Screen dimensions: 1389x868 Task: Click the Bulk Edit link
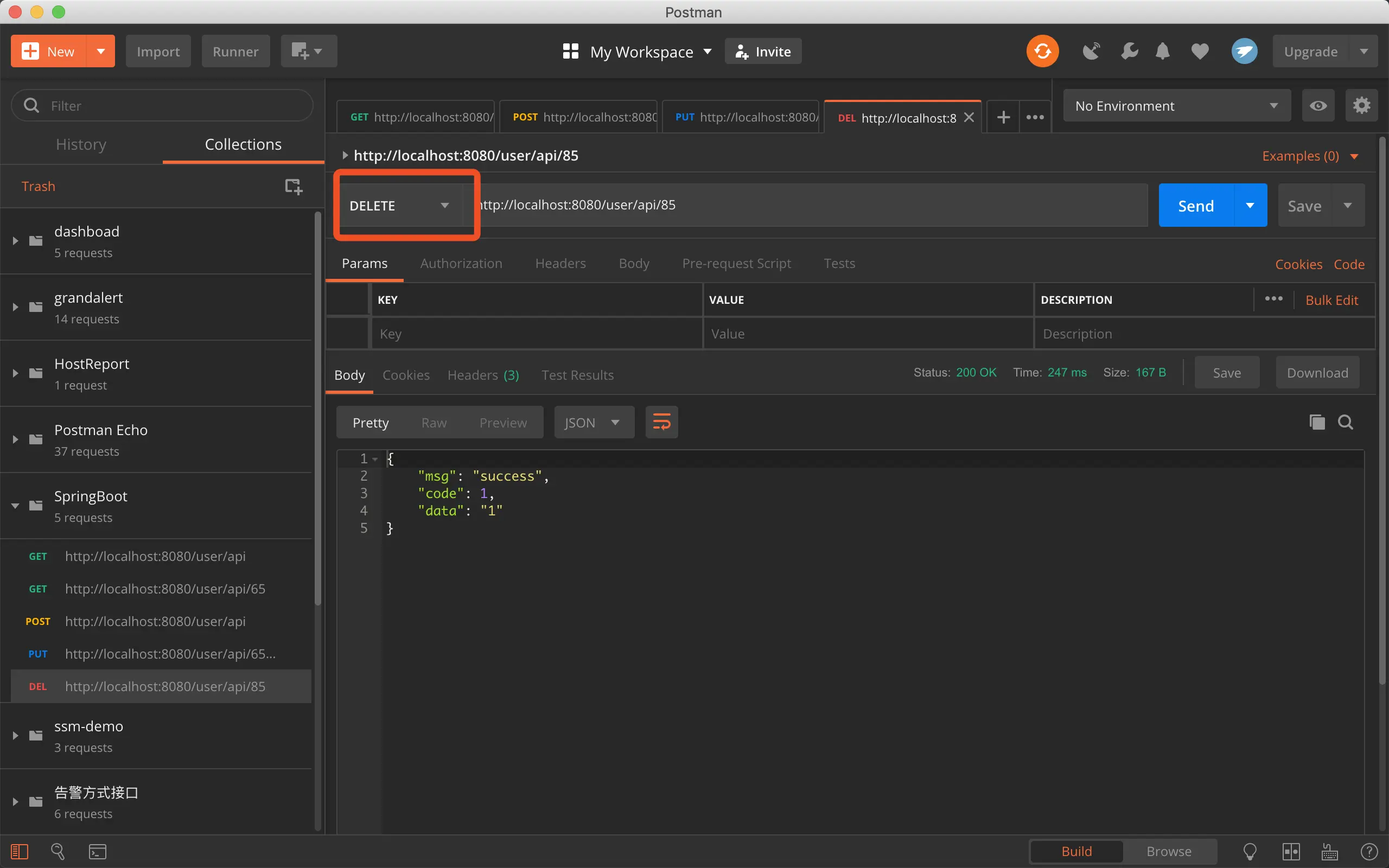tap(1331, 300)
